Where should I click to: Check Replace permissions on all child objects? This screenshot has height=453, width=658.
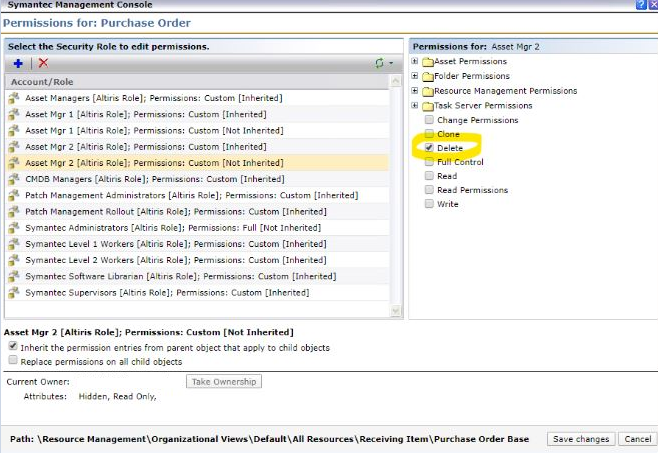13,361
